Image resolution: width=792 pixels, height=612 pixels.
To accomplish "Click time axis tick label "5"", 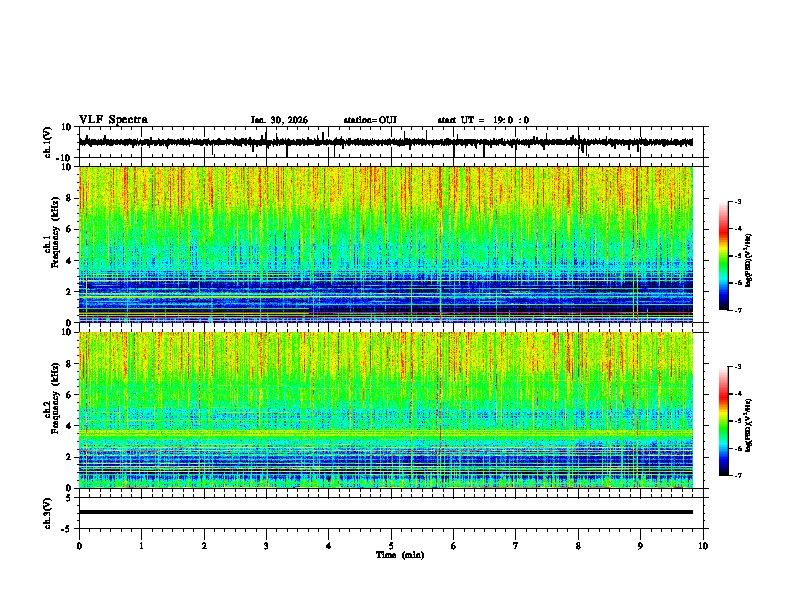I will pos(391,546).
